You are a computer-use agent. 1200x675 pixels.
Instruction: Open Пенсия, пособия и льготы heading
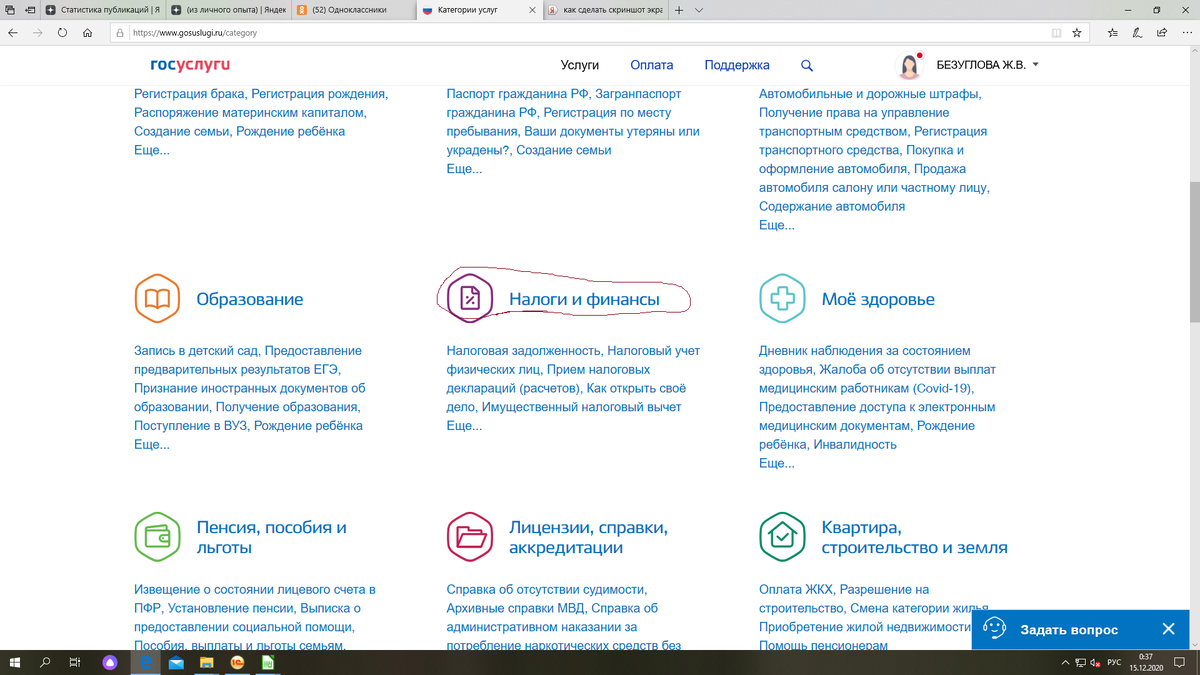pyautogui.click(x=271, y=537)
